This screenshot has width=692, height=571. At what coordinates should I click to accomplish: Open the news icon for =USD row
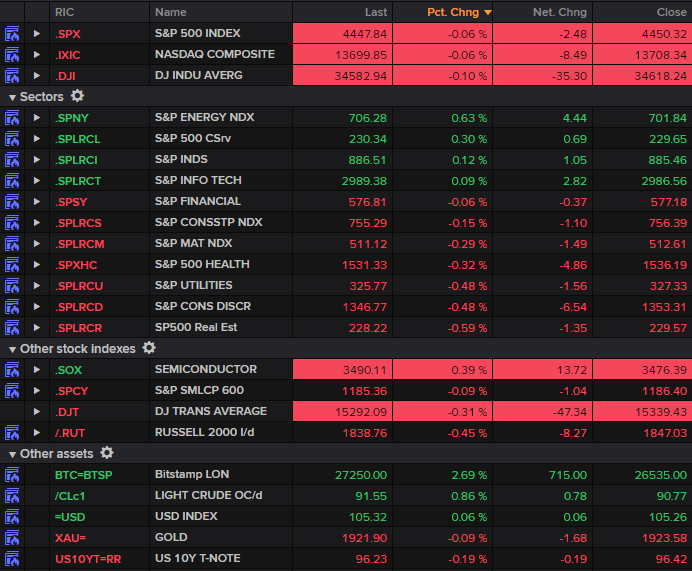click(12, 517)
